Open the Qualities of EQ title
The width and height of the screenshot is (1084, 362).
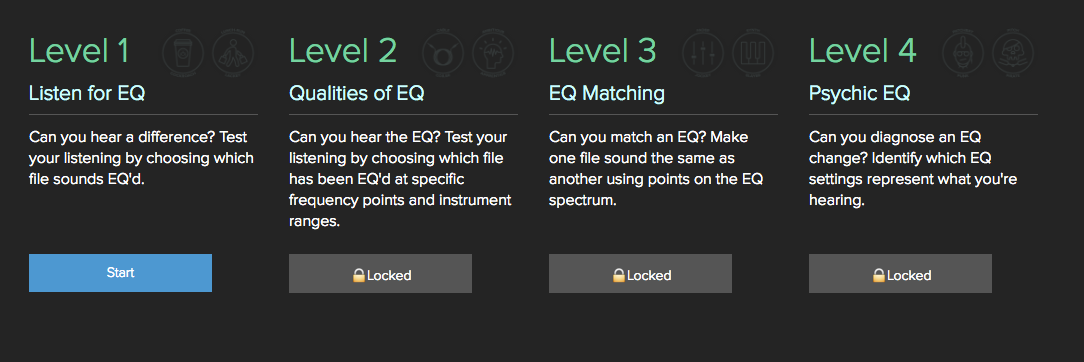point(357,93)
